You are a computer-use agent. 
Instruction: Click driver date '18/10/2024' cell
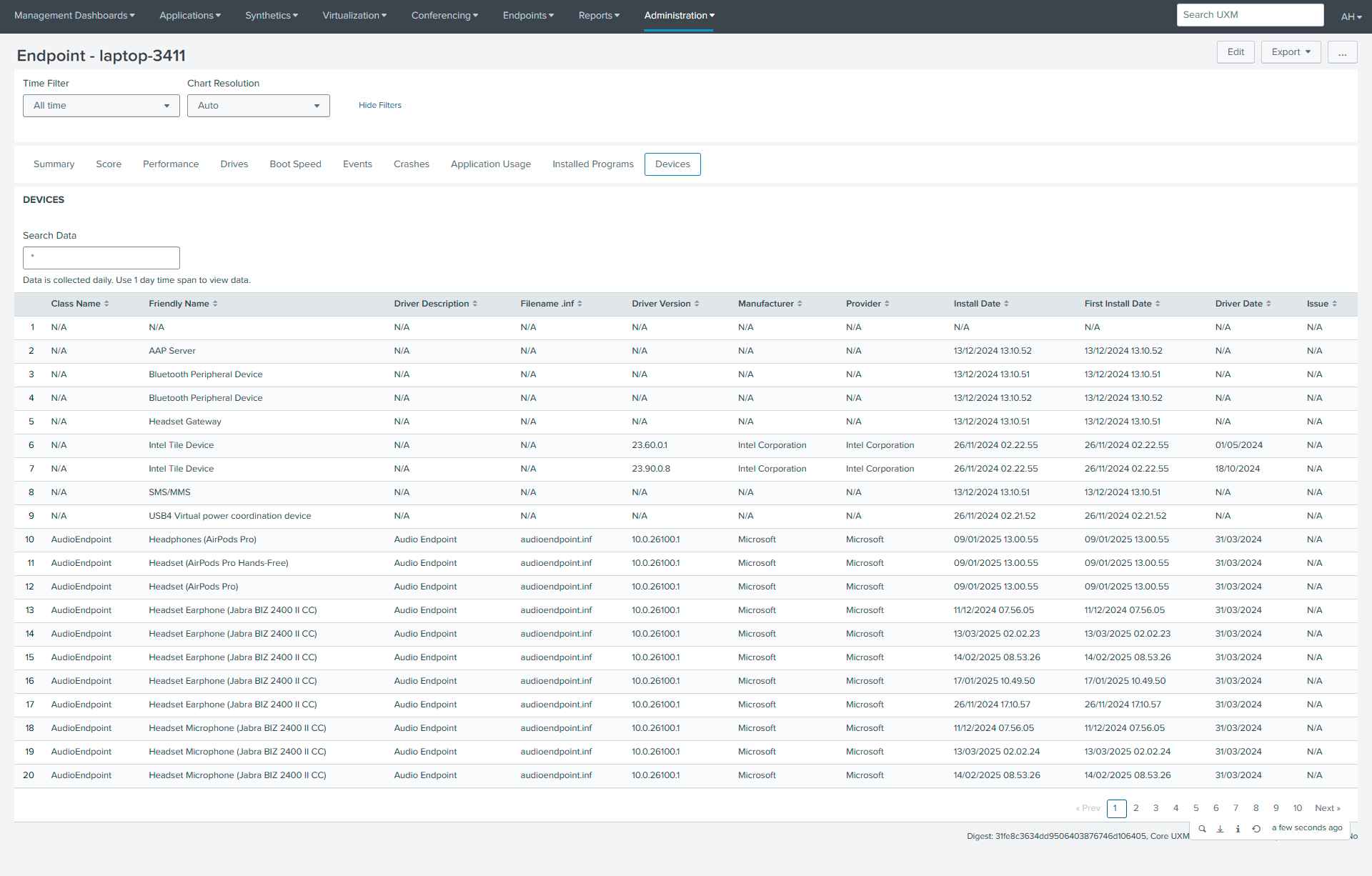coord(1238,469)
